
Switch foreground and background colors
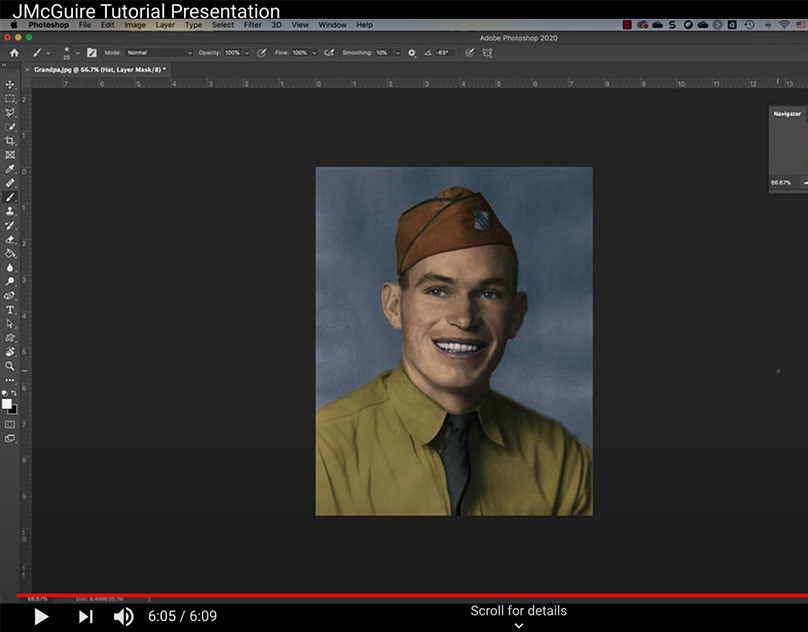coord(14,393)
